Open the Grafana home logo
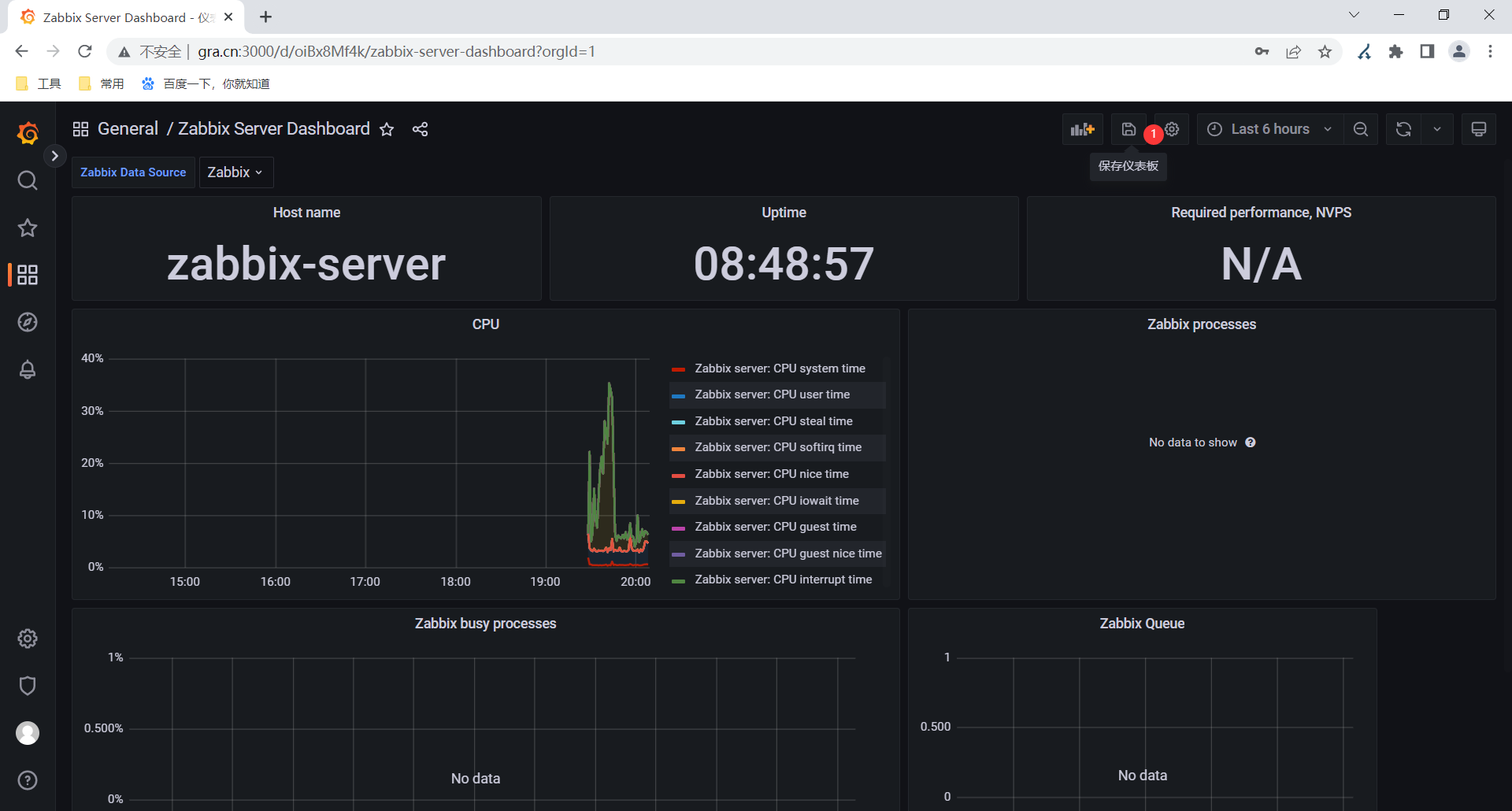The height and width of the screenshot is (811, 1512). click(28, 133)
